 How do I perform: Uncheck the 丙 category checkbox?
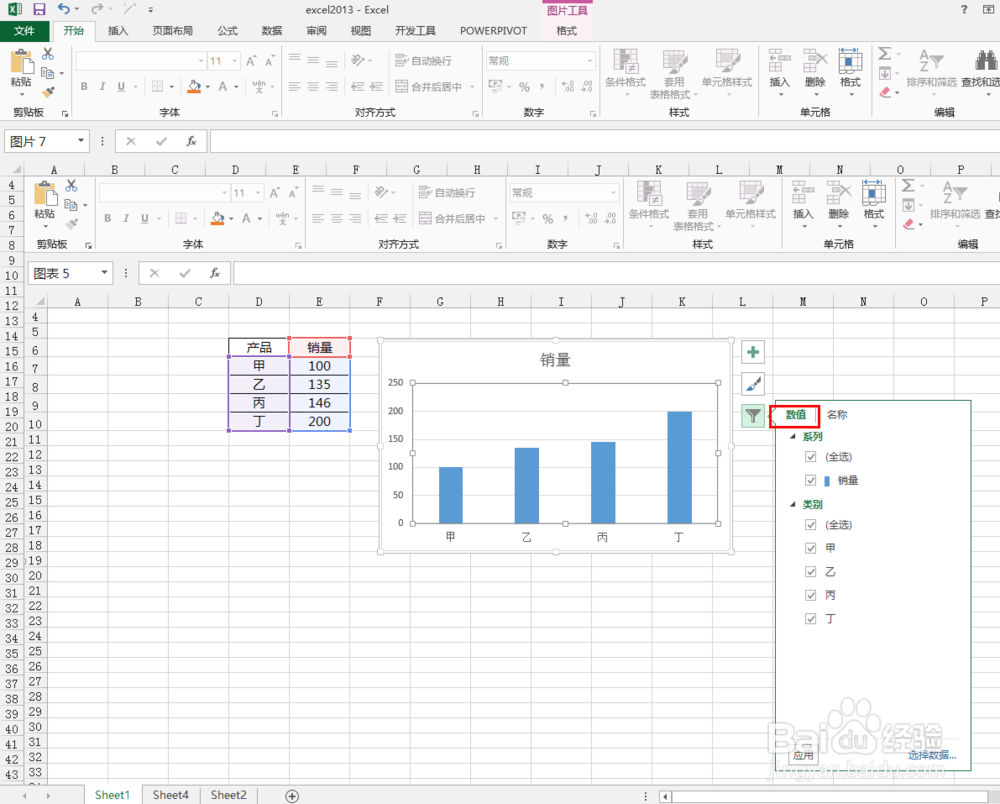pyautogui.click(x=811, y=594)
